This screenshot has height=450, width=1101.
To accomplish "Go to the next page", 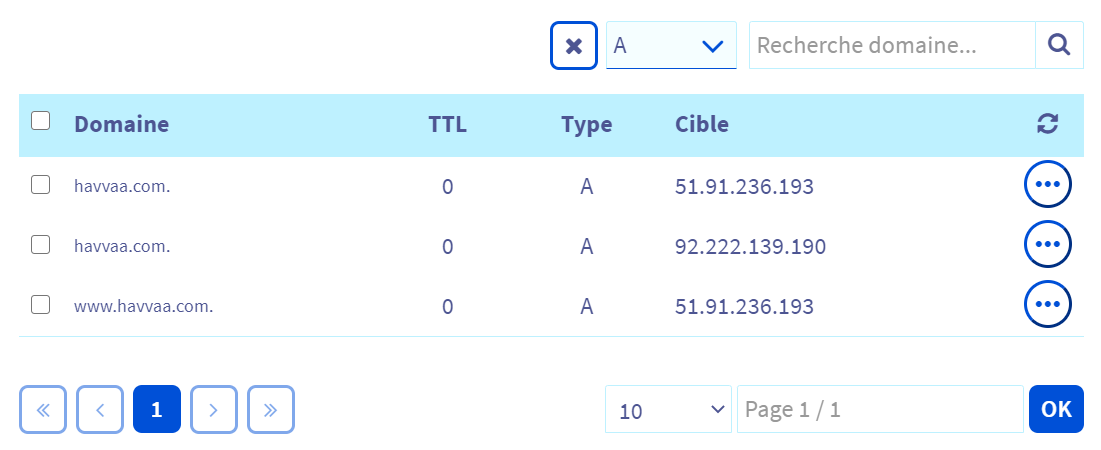I will [x=214, y=409].
